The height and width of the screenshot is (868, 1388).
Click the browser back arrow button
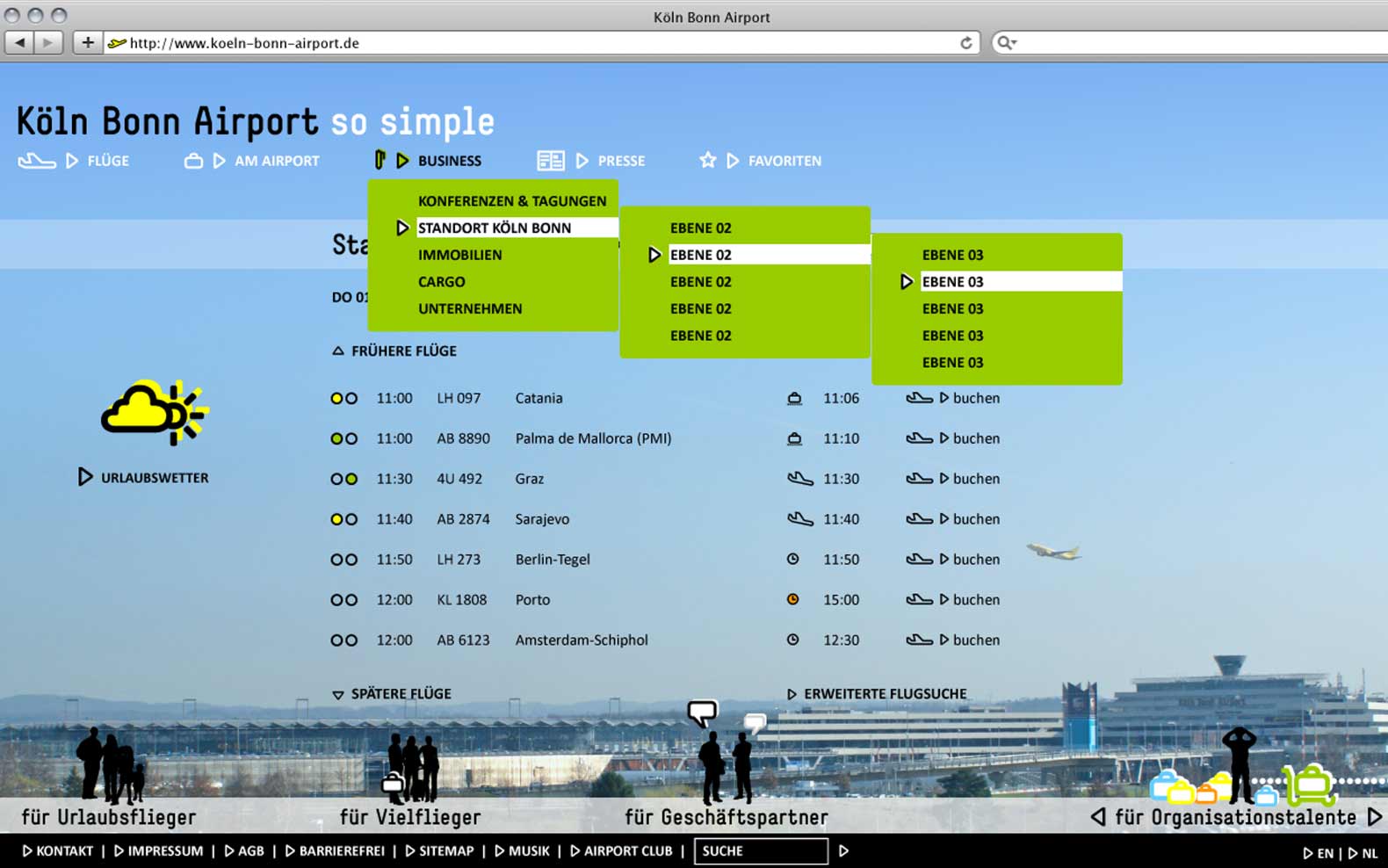(19, 42)
